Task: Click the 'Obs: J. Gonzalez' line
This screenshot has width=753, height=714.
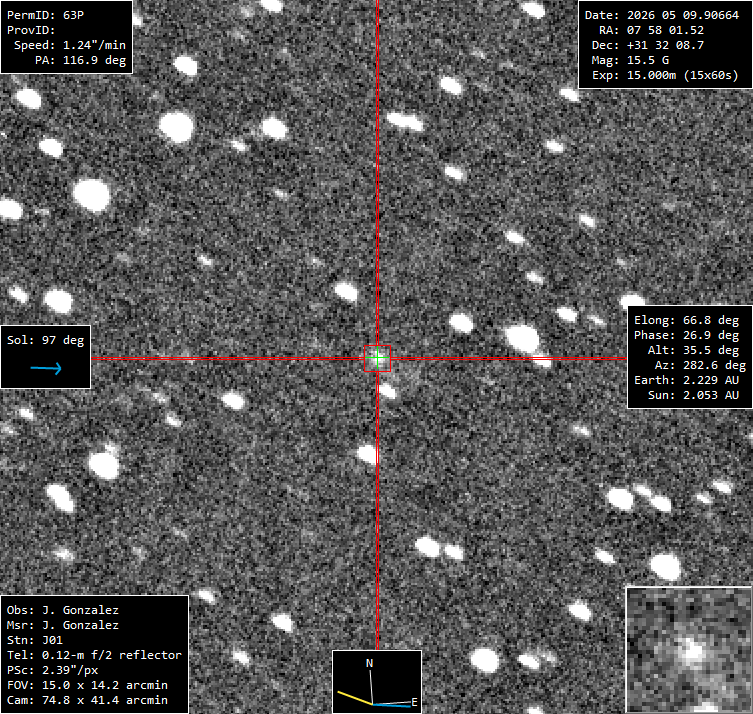Action: pyautogui.click(x=62, y=610)
